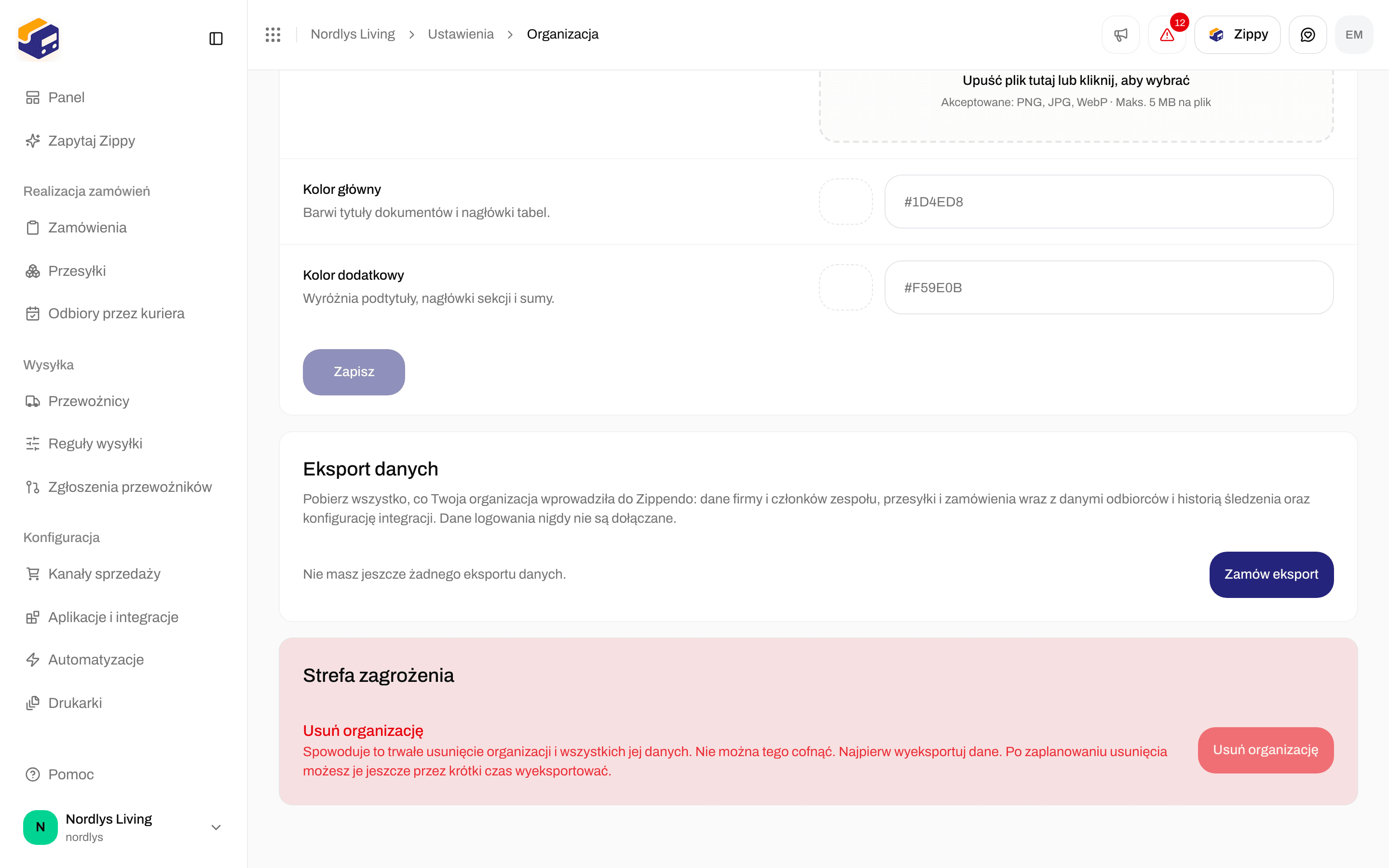Open the Kolor dodatkowy color swatch
The width and height of the screenshot is (1389, 868).
point(845,287)
